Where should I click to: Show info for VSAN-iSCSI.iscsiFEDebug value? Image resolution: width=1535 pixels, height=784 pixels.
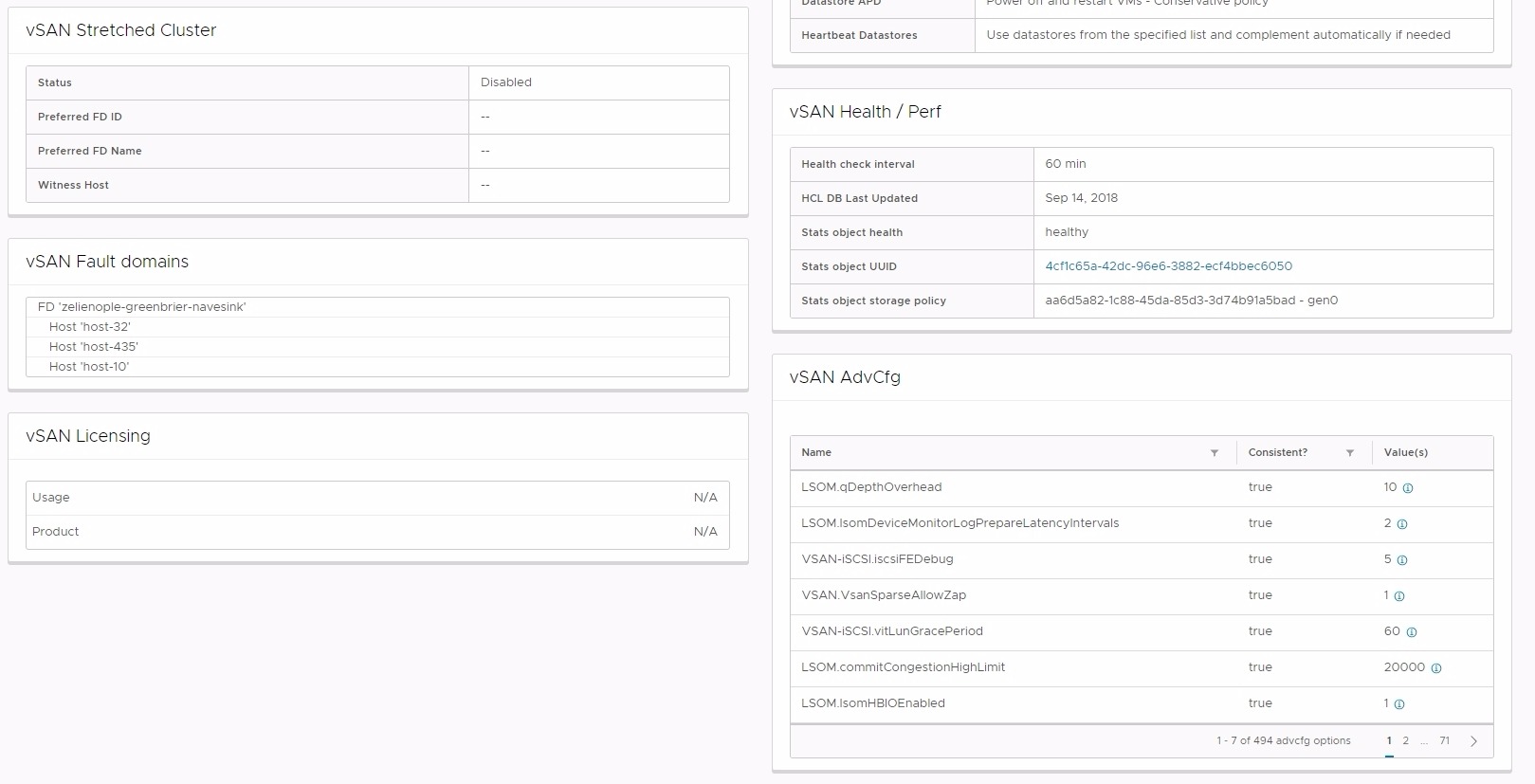[1402, 560]
